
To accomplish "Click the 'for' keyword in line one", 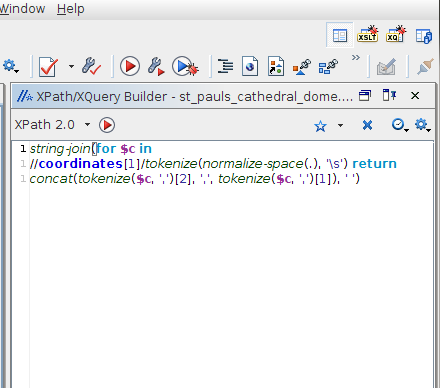I will 106,148.
